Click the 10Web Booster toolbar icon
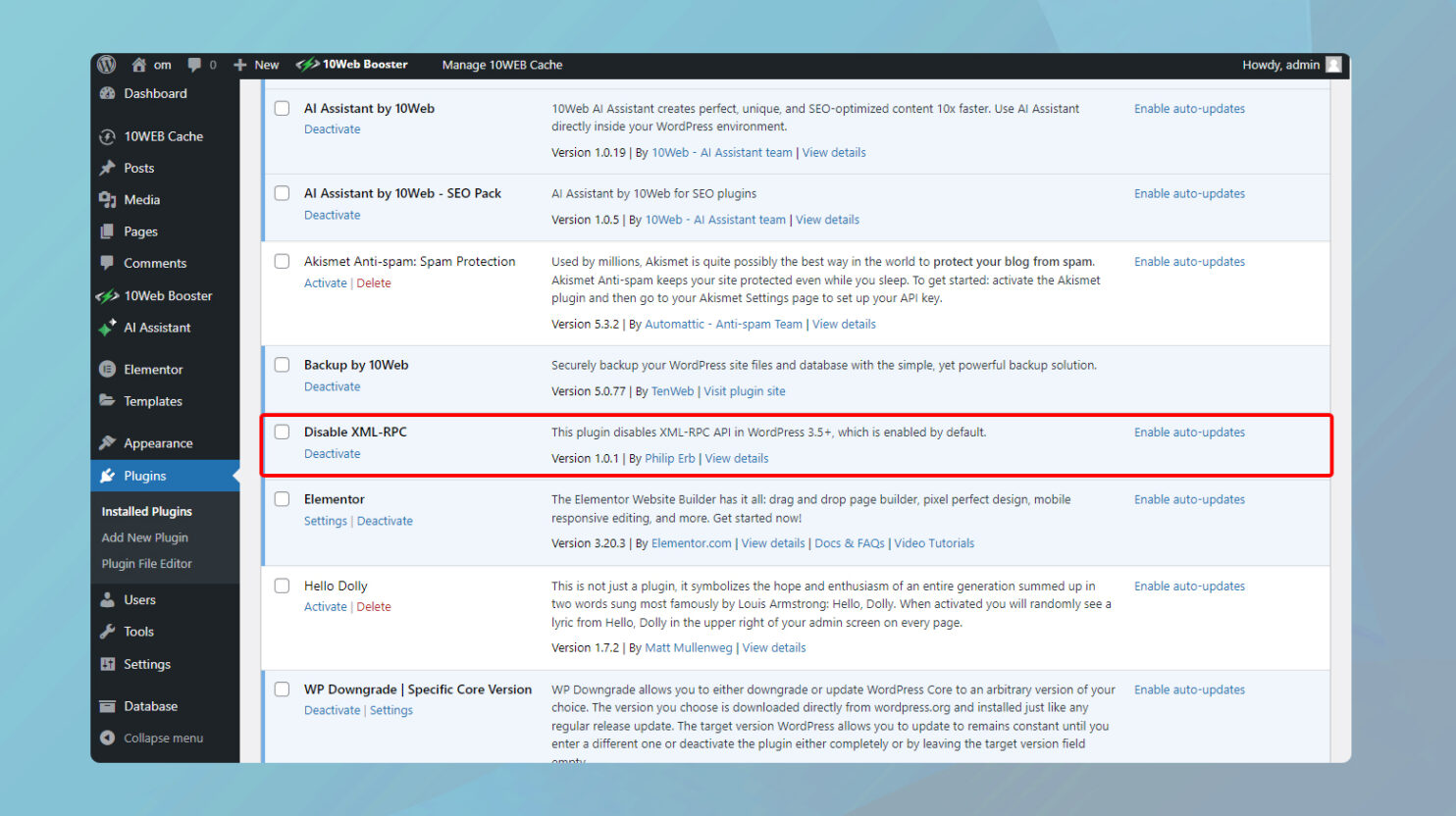Image resolution: width=1456 pixels, height=816 pixels. tap(308, 65)
